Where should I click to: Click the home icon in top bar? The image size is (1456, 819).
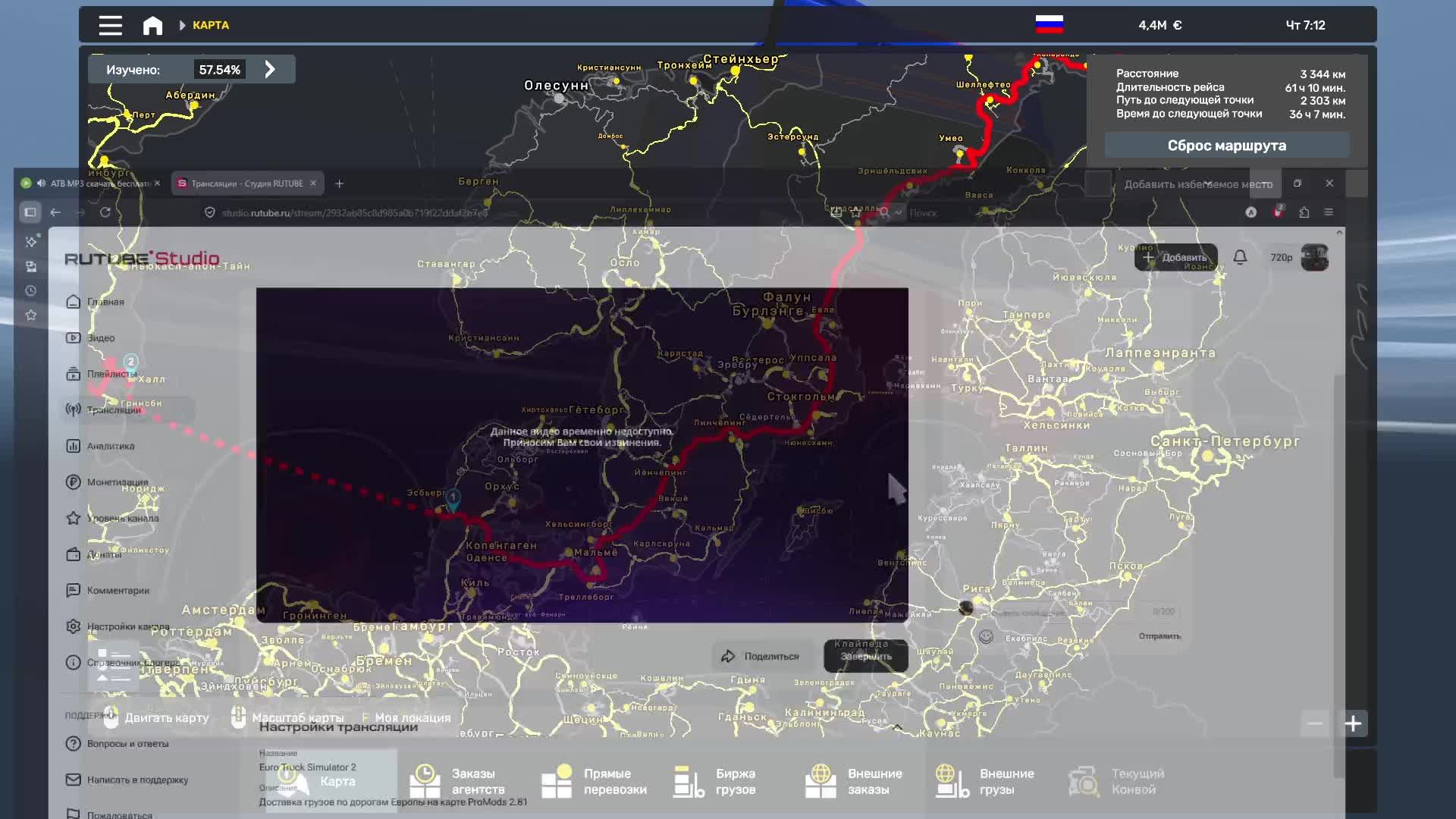[152, 26]
